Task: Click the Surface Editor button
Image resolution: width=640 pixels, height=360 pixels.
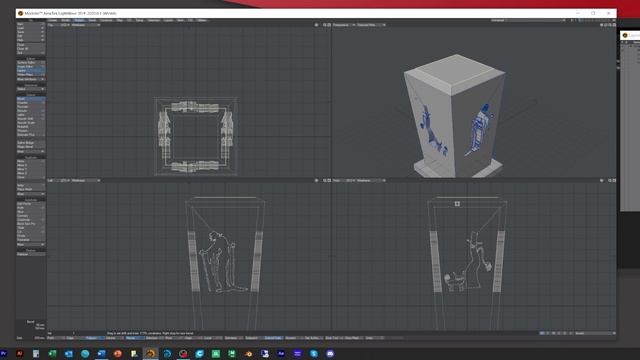Action: pos(31,63)
